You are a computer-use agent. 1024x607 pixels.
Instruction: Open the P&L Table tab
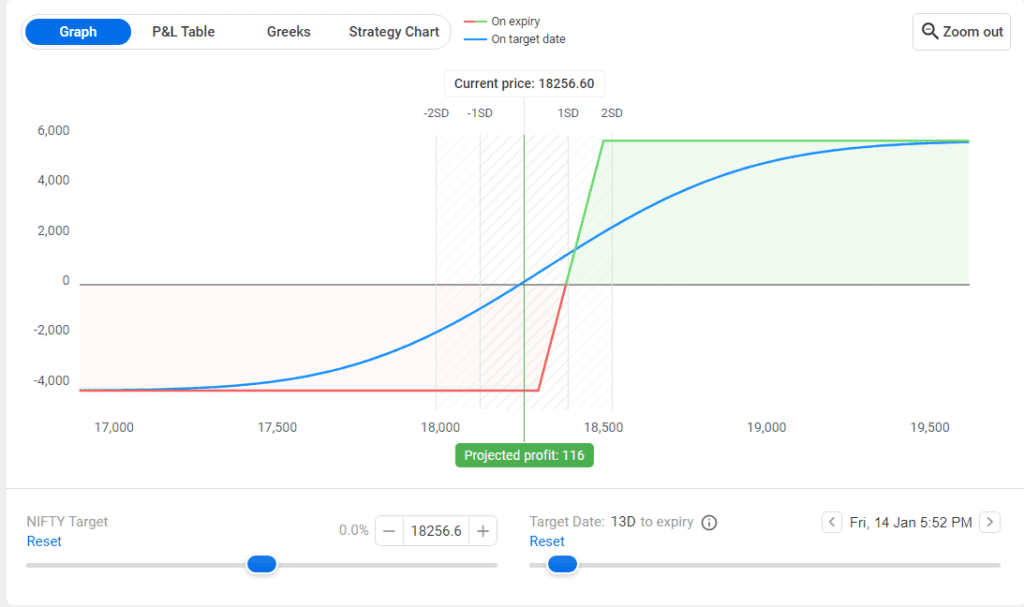[183, 32]
